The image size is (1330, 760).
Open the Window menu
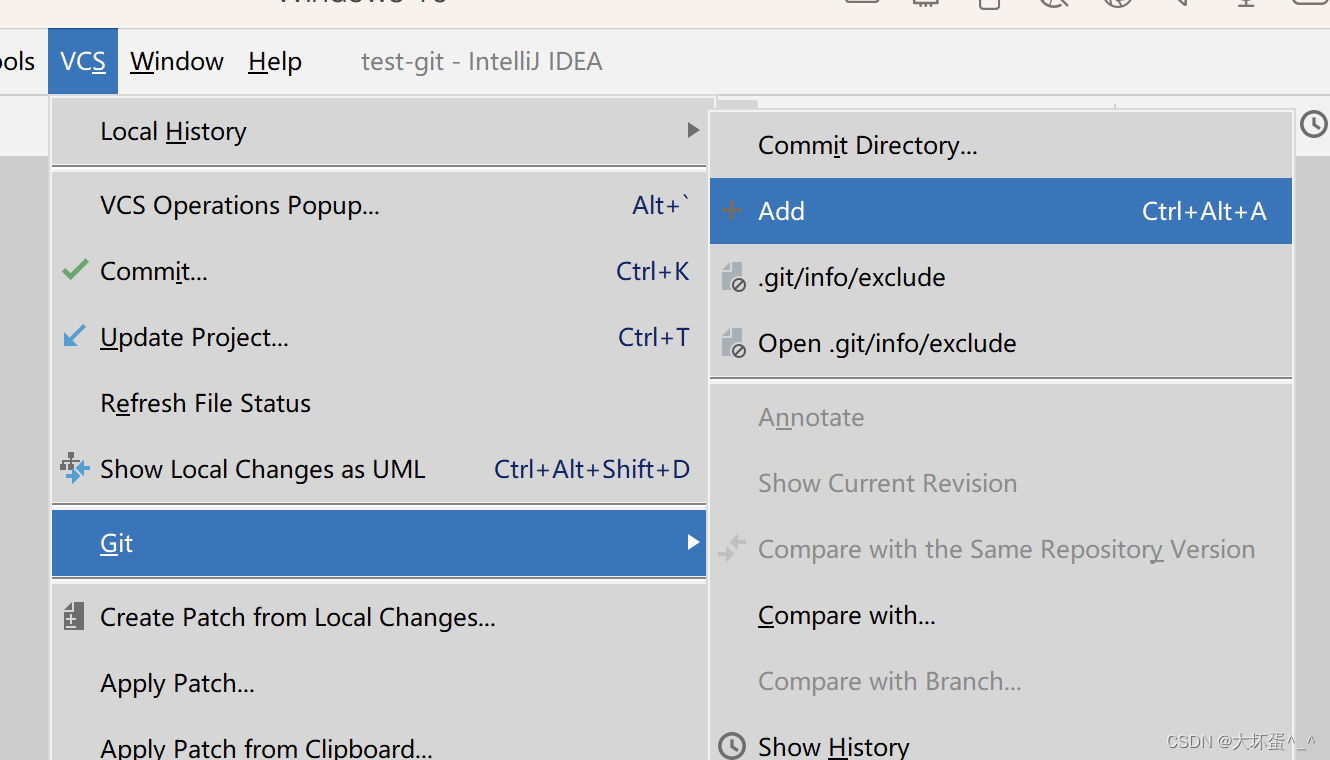click(177, 62)
